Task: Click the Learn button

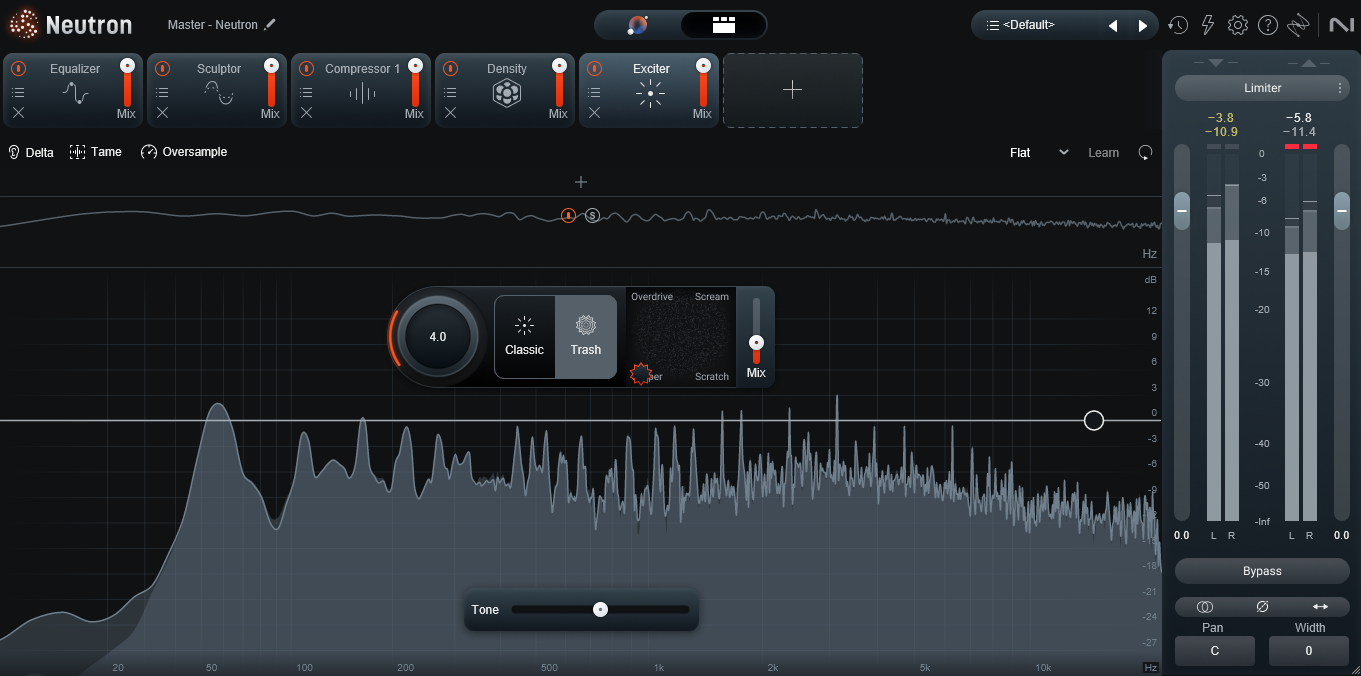Action: pos(1104,153)
